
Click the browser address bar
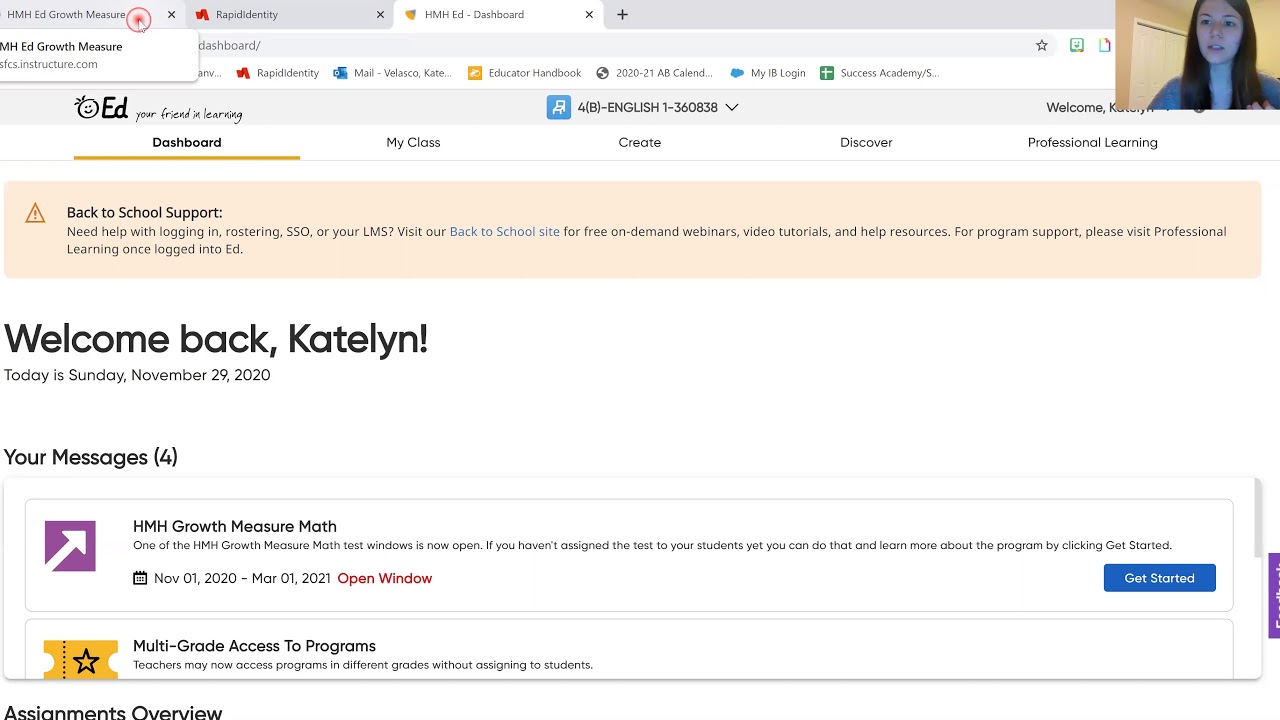(x=600, y=45)
